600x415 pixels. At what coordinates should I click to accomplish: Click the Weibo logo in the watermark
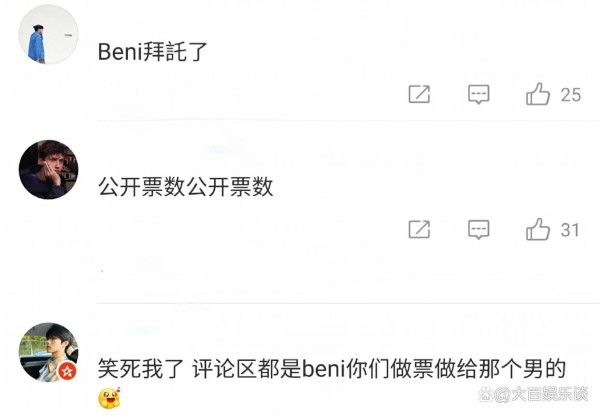click(x=486, y=394)
